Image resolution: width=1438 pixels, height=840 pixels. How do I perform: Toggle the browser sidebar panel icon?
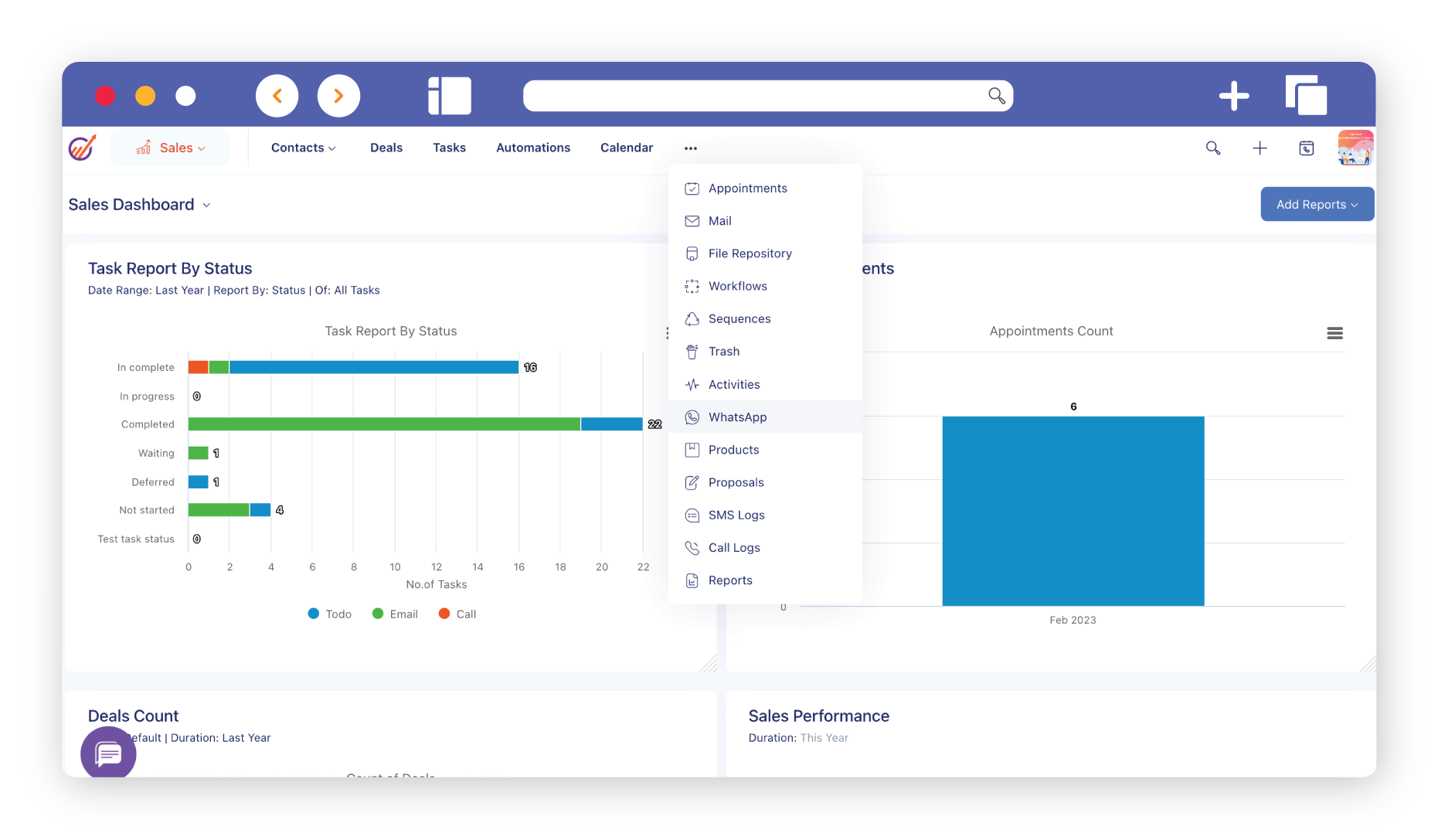[449, 96]
